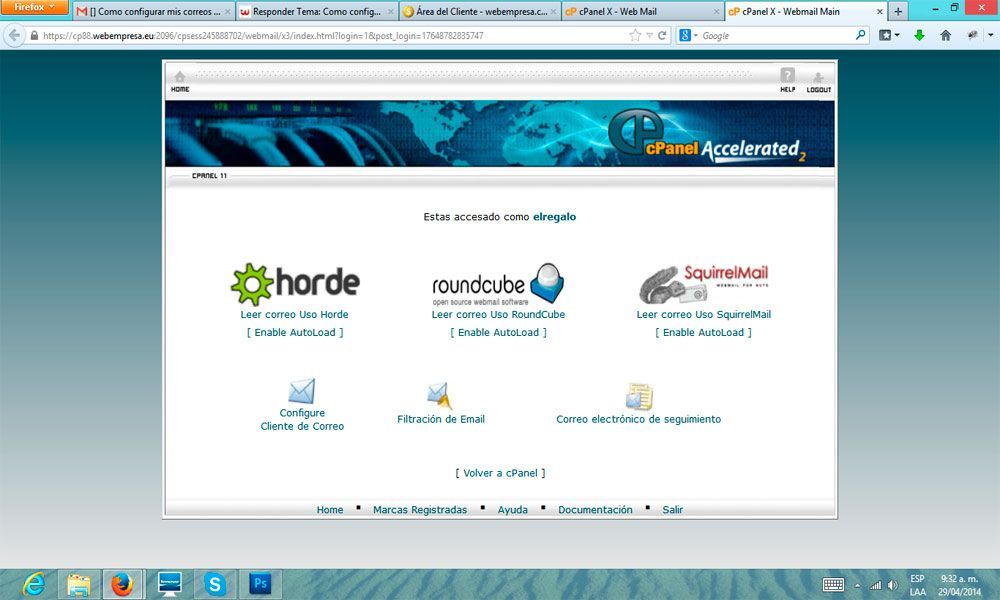Open the Horde webmail logo
Image resolution: width=1000 pixels, height=600 pixels.
(295, 284)
